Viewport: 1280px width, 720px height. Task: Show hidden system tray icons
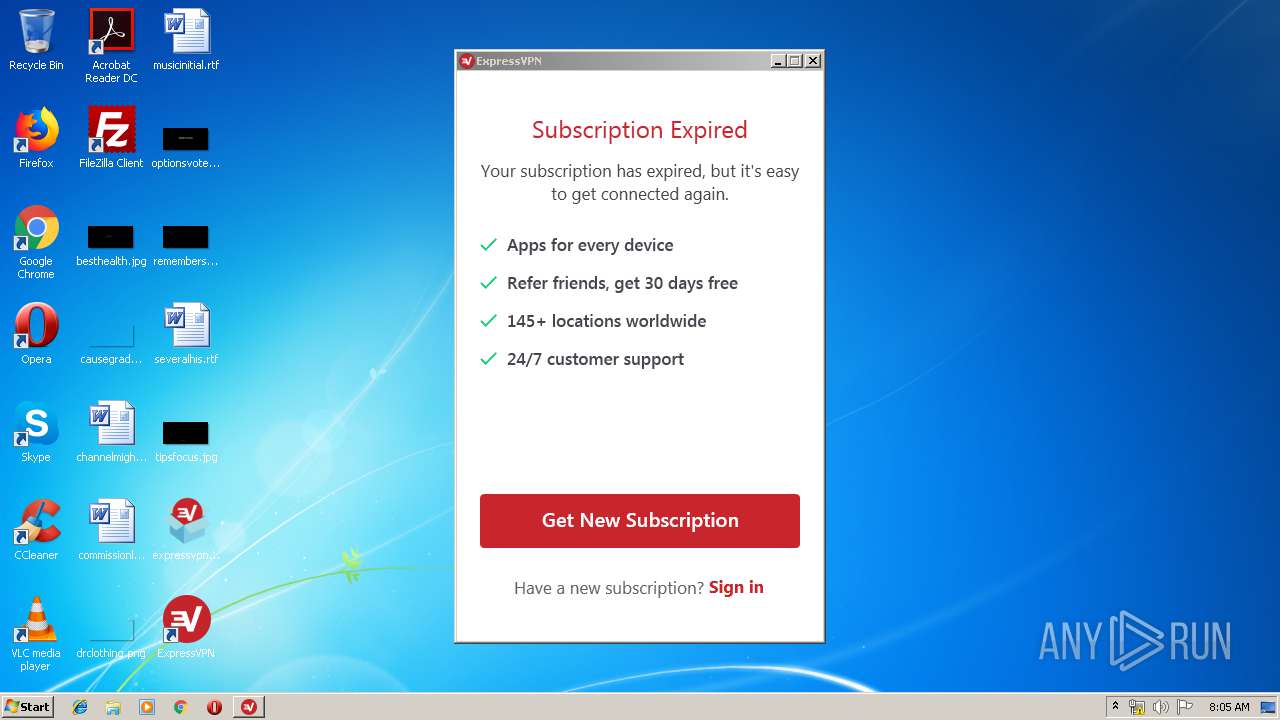(x=1115, y=707)
